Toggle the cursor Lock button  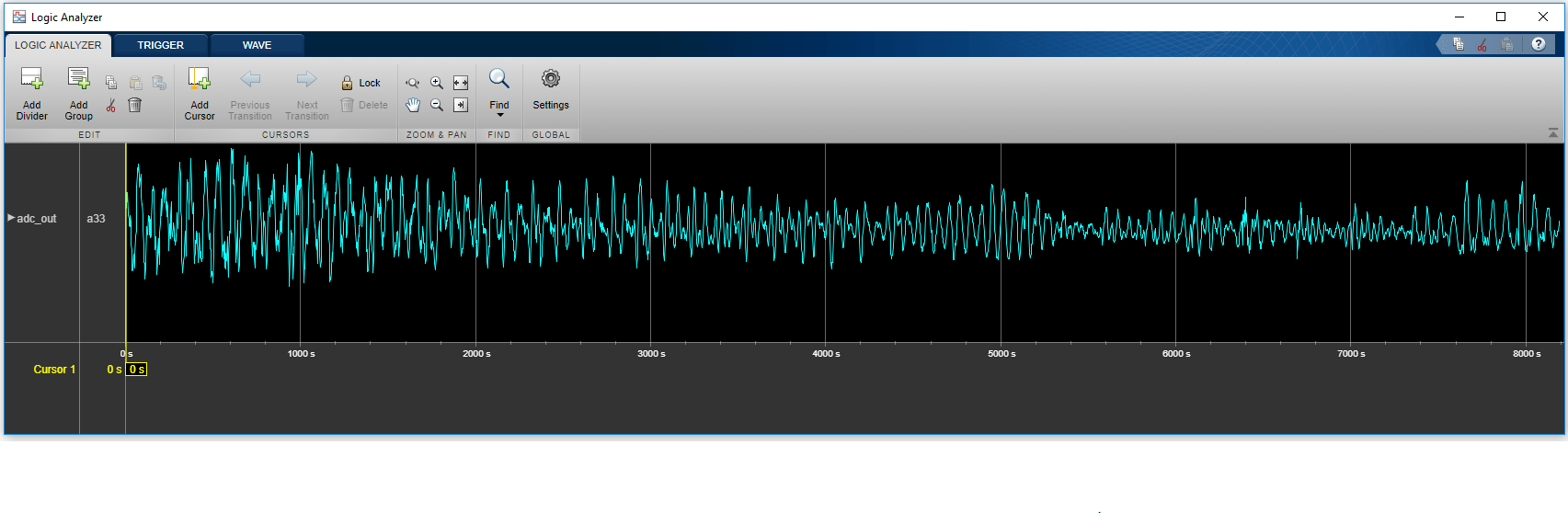pos(361,83)
